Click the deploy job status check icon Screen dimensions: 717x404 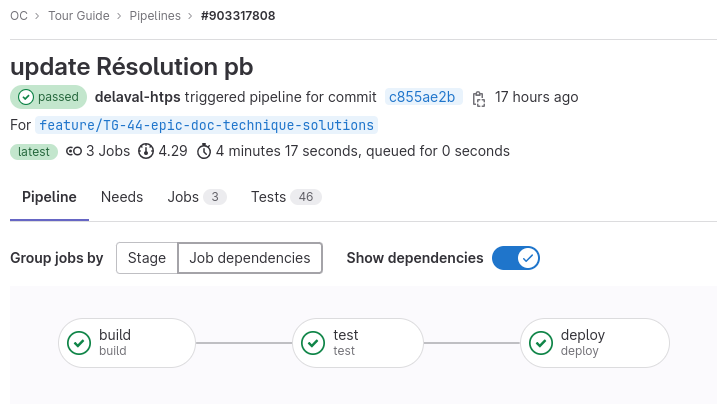click(x=541, y=343)
